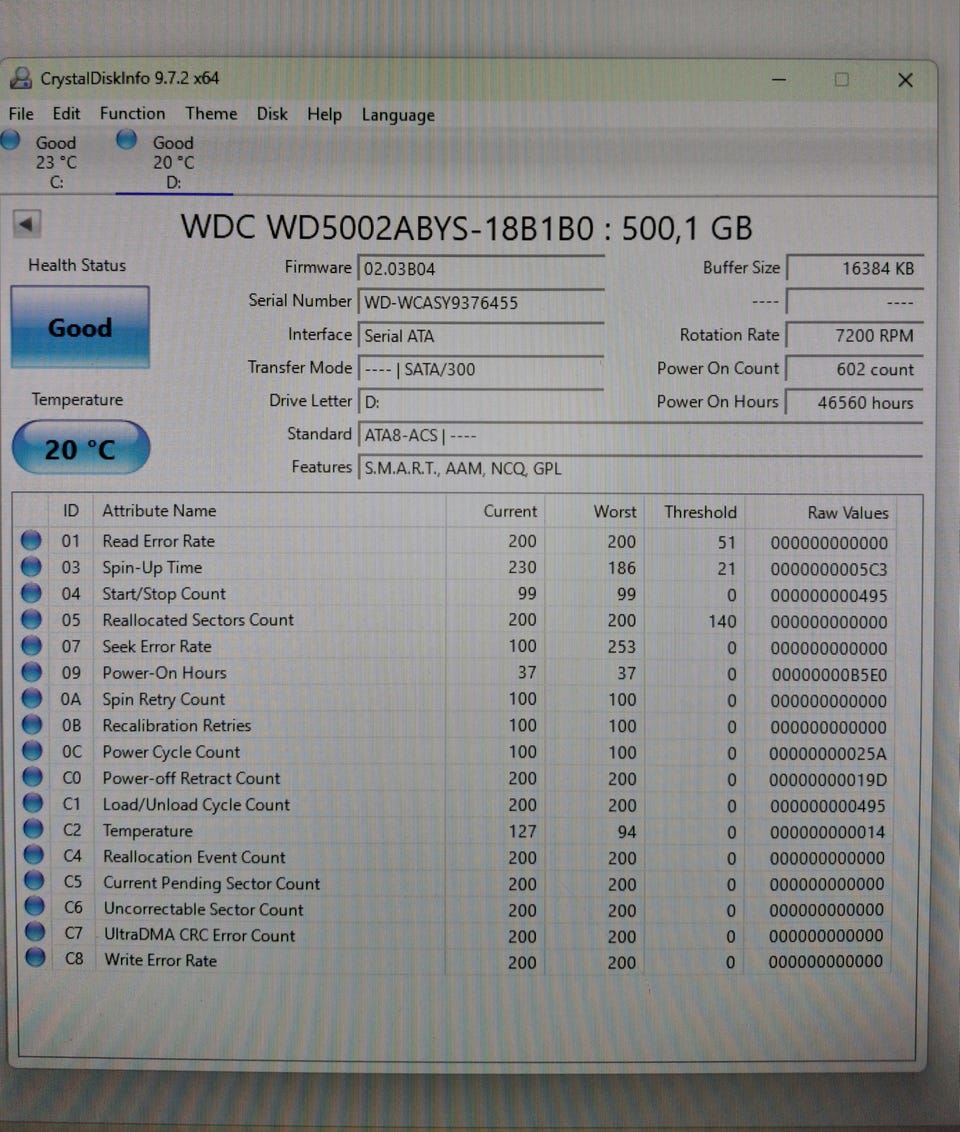
Task: Click the Serial Number field
Action: 481,302
